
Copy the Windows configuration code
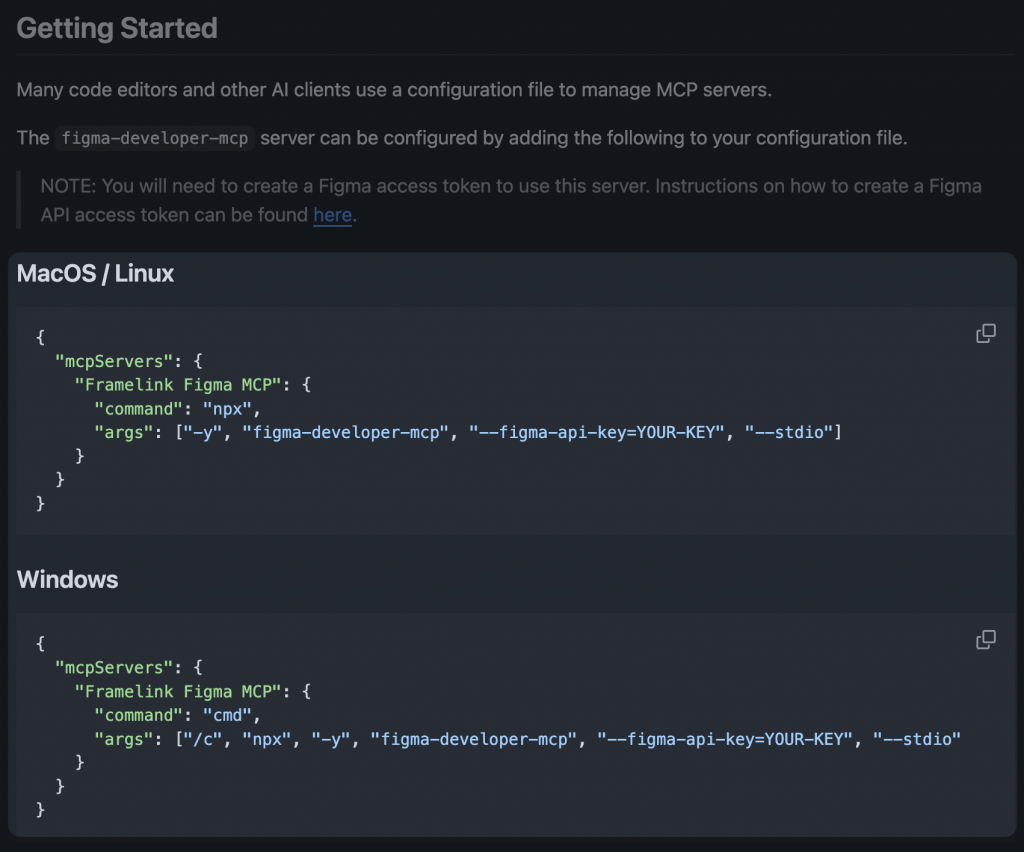coord(985,640)
